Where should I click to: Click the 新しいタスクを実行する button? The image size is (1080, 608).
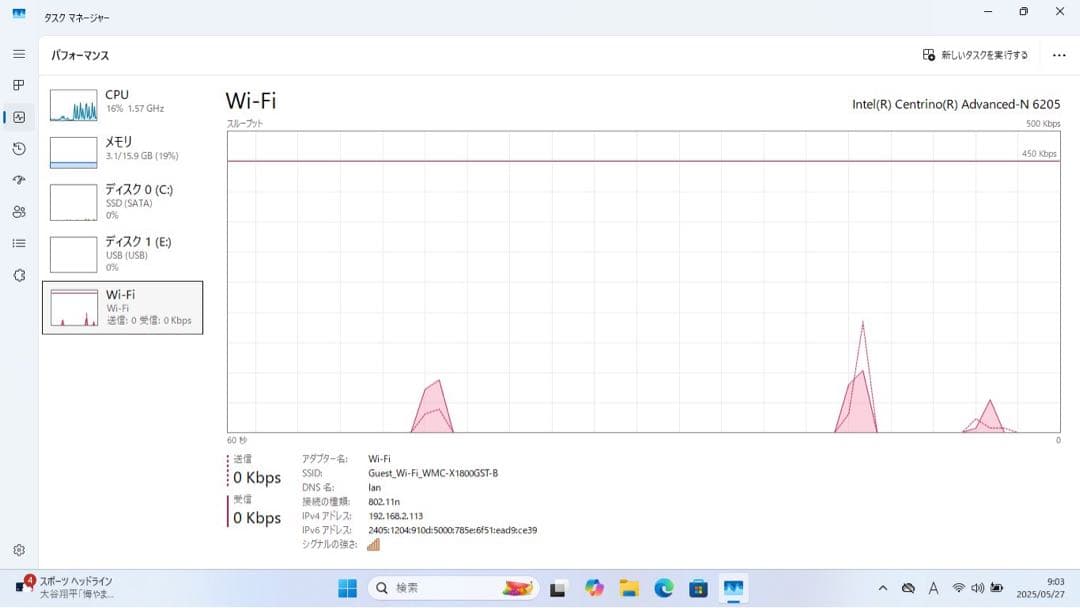click(x=975, y=55)
